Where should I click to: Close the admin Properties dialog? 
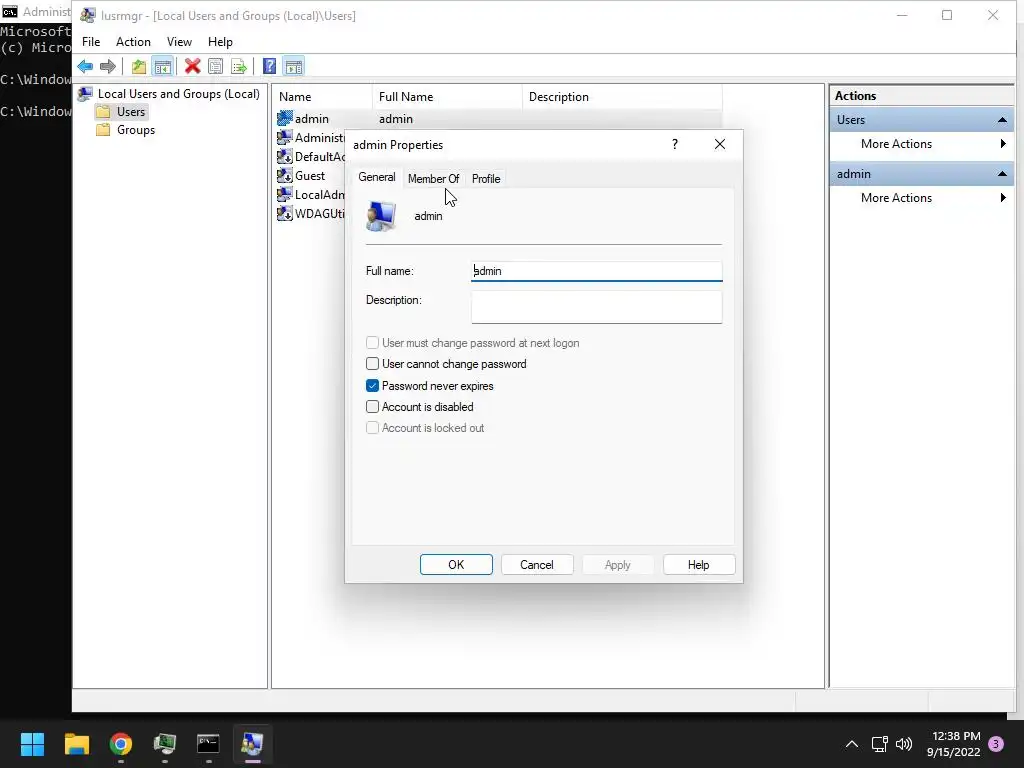[x=720, y=144]
